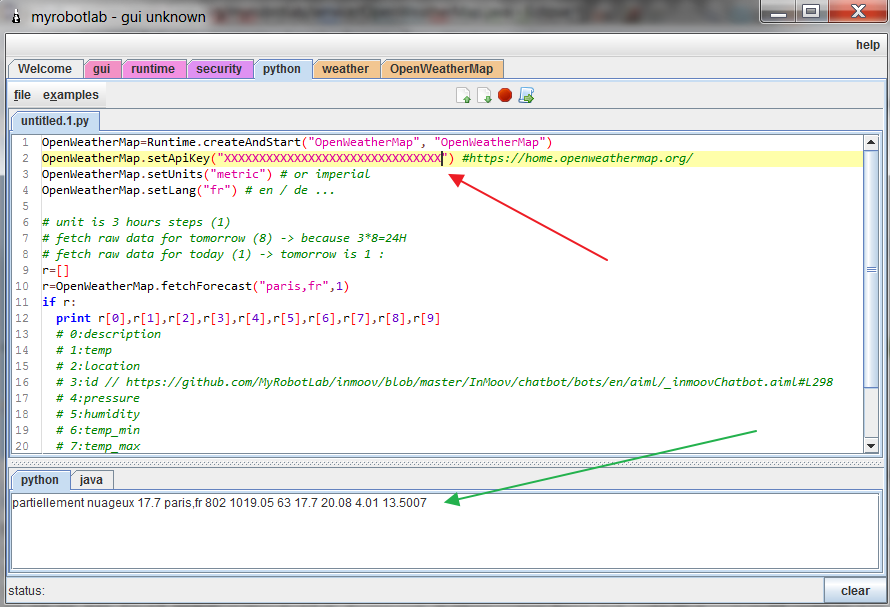Click scroll up arrow in code editor
890x607 pixels.
click(x=872, y=143)
